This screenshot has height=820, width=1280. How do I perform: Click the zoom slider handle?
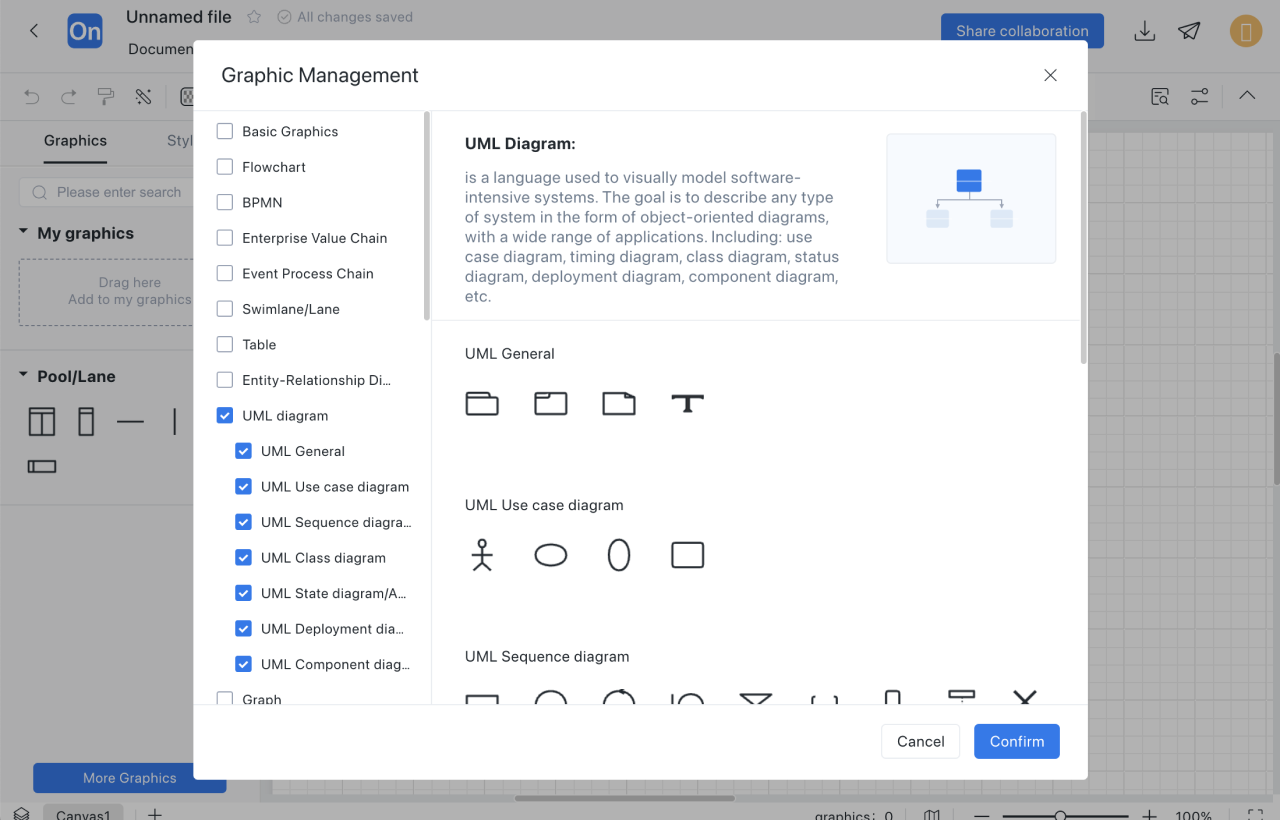(x=1060, y=815)
